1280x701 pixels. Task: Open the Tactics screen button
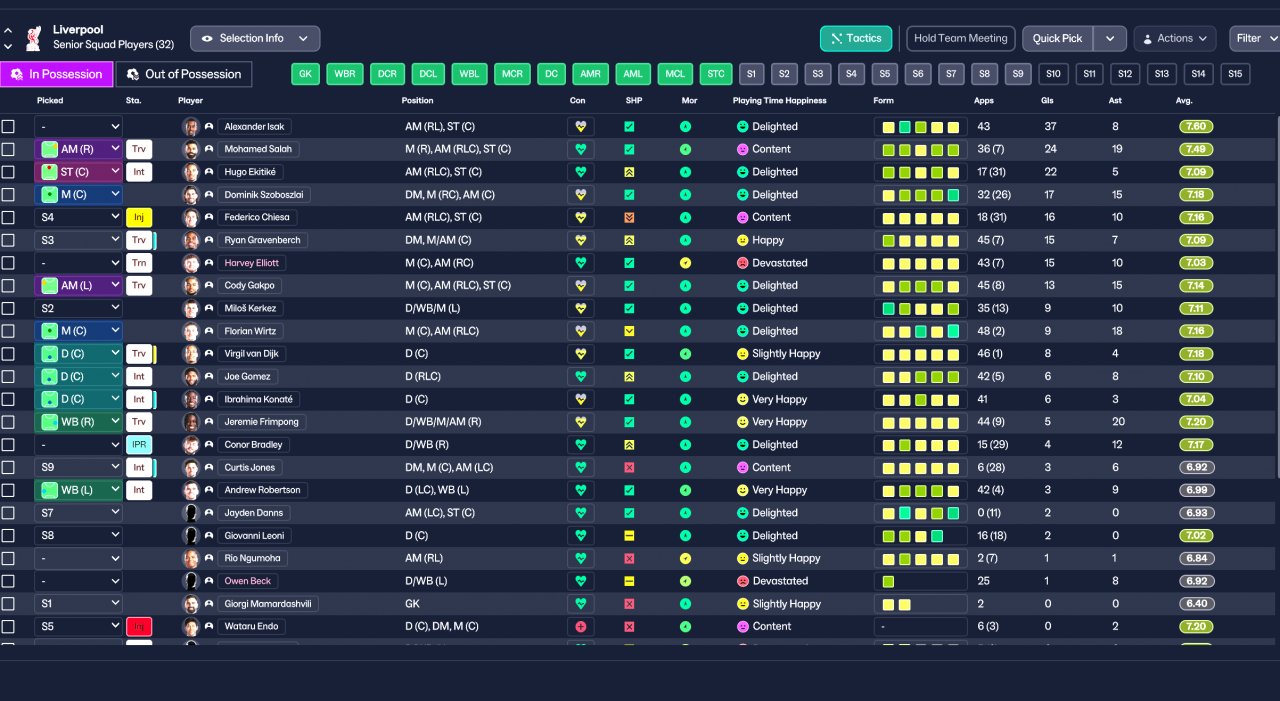tap(856, 38)
